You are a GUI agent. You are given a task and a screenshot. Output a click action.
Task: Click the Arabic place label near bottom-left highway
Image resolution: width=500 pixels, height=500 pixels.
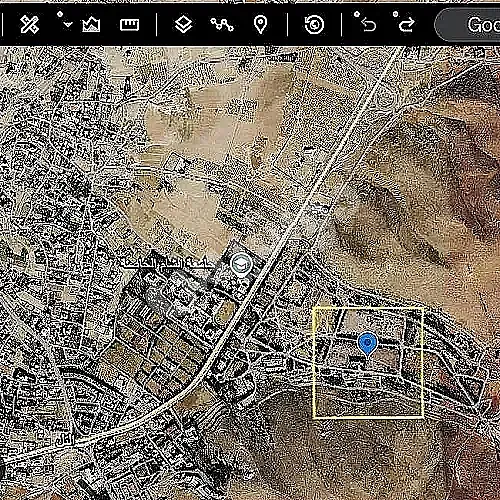(65, 440)
